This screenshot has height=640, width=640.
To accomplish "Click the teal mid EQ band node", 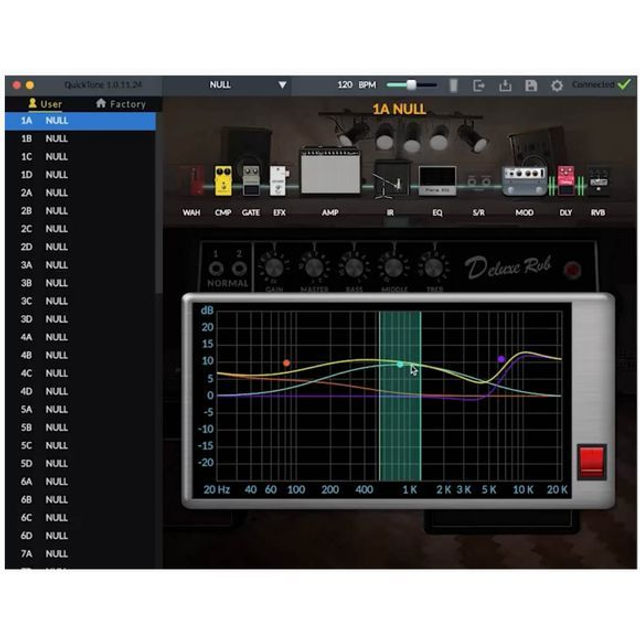I will [x=400, y=364].
